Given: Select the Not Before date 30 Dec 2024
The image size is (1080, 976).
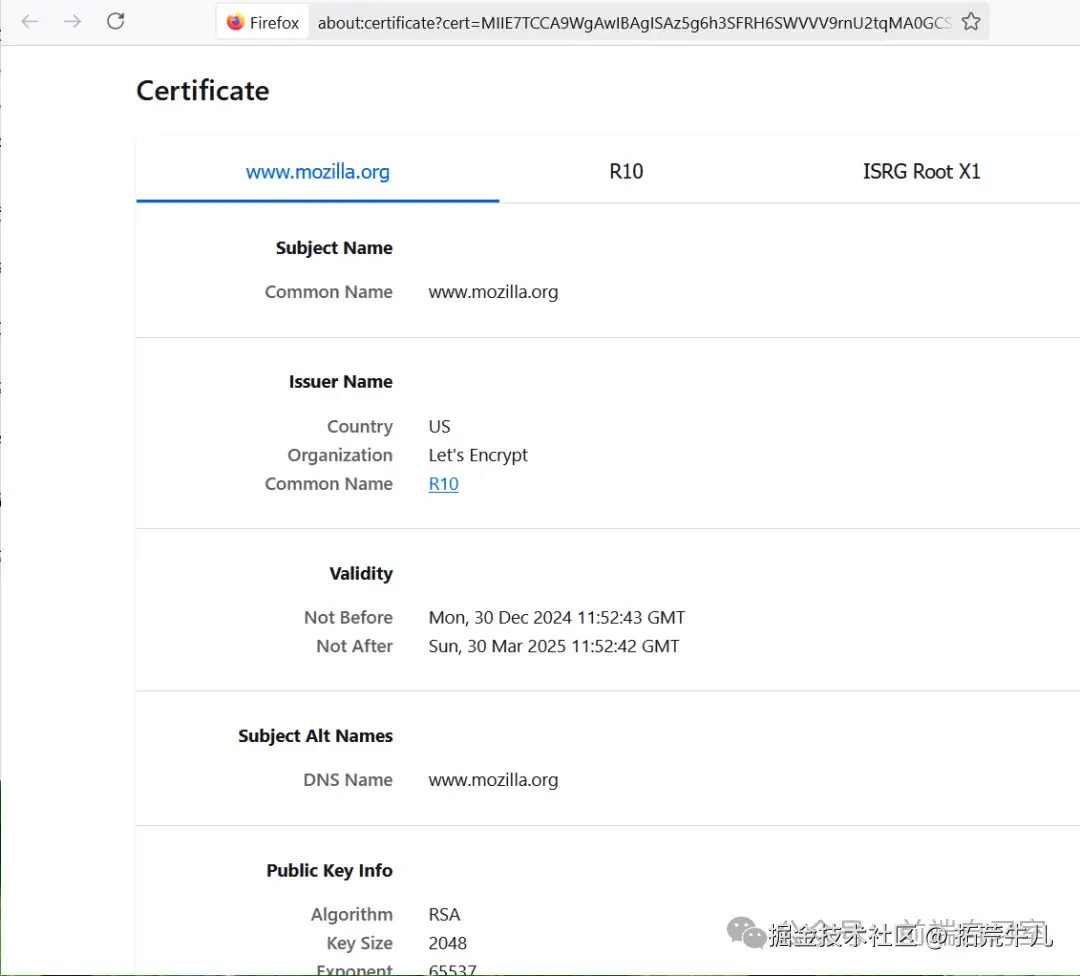Looking at the screenshot, I should [557, 618].
